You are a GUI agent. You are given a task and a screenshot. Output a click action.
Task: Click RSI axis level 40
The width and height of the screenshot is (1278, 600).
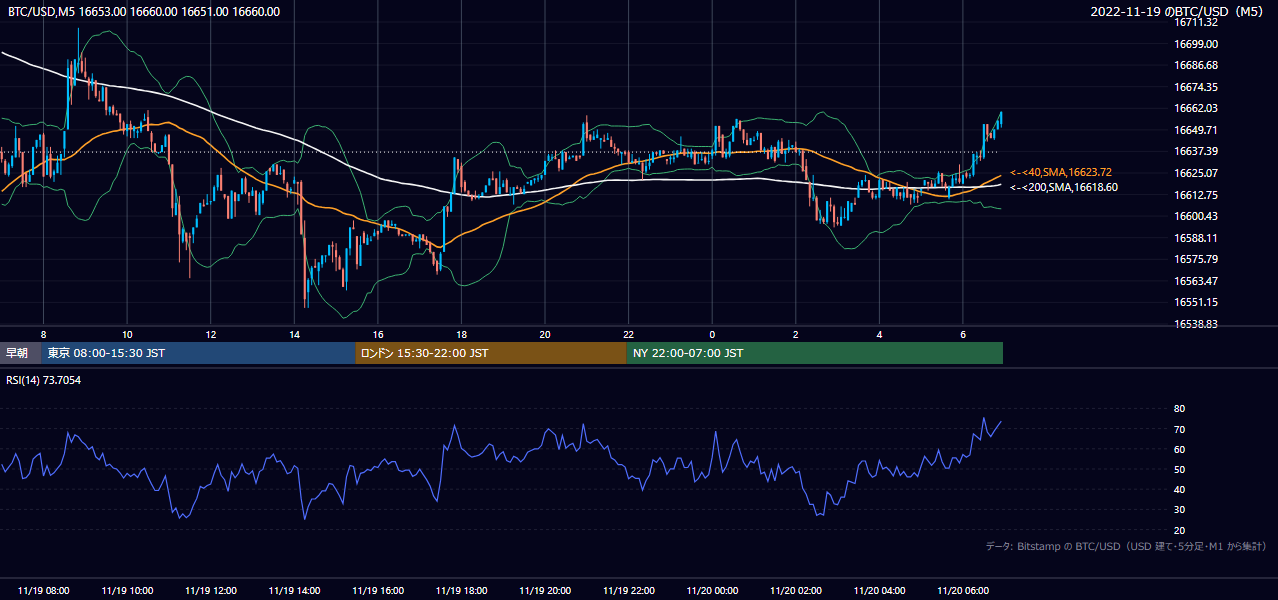click(1180, 489)
